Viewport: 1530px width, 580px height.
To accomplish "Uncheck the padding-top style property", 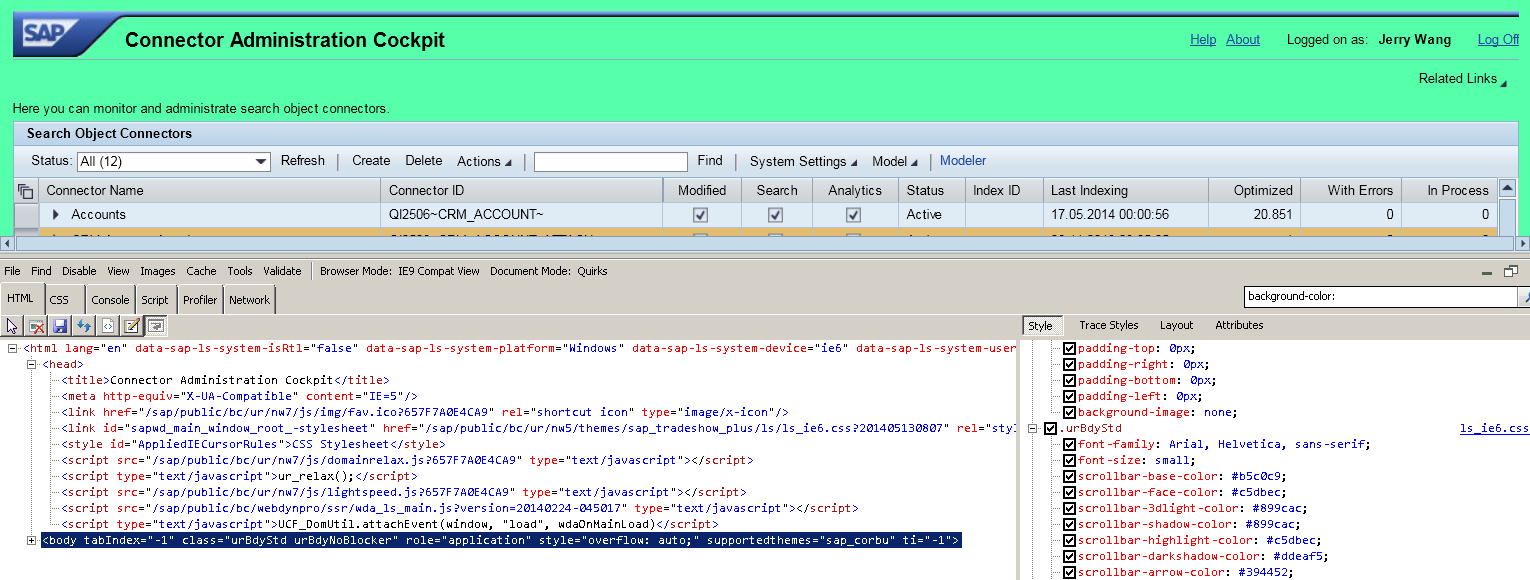I will click(1069, 348).
